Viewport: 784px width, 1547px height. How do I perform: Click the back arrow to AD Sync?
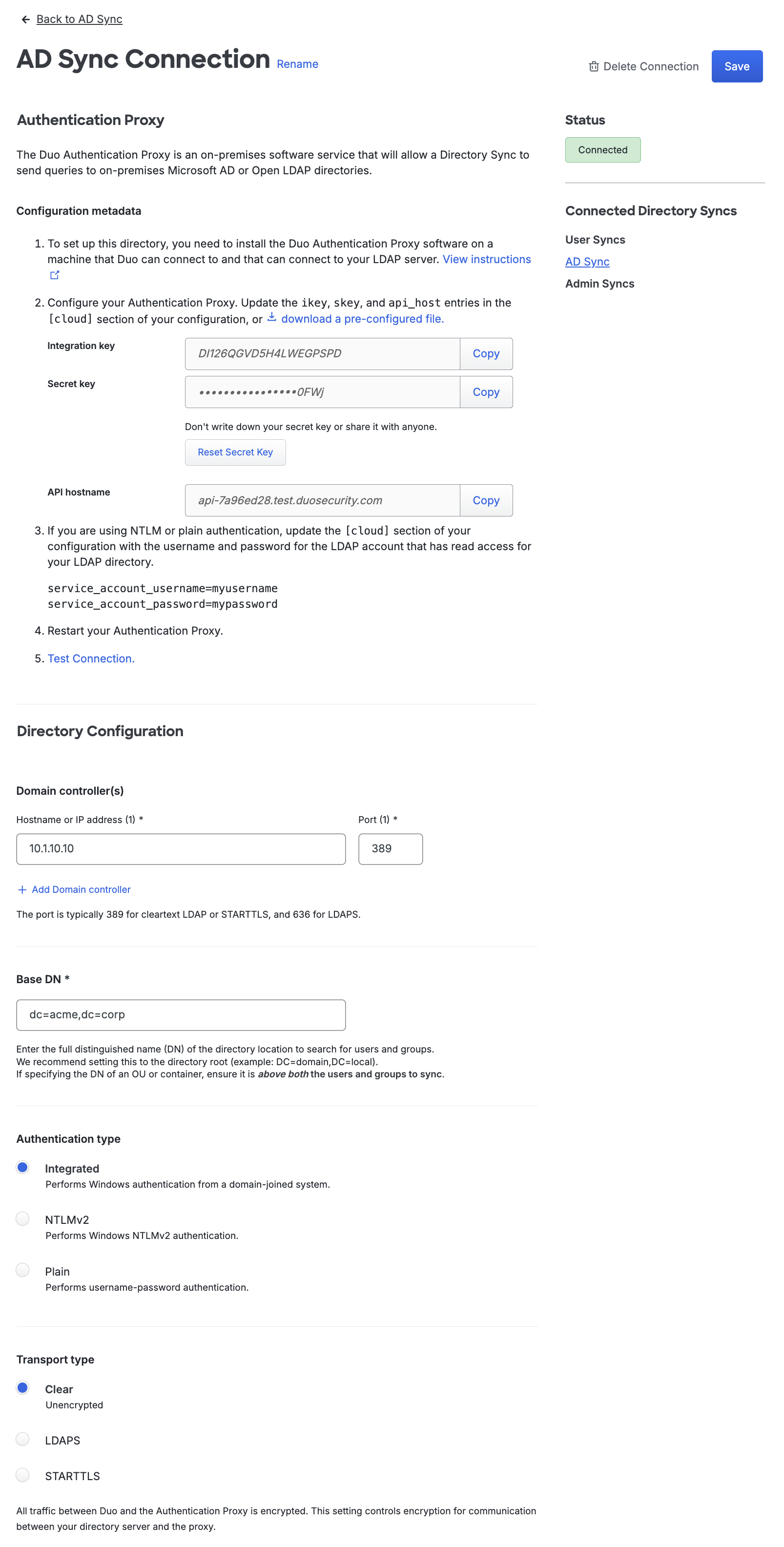(24, 19)
